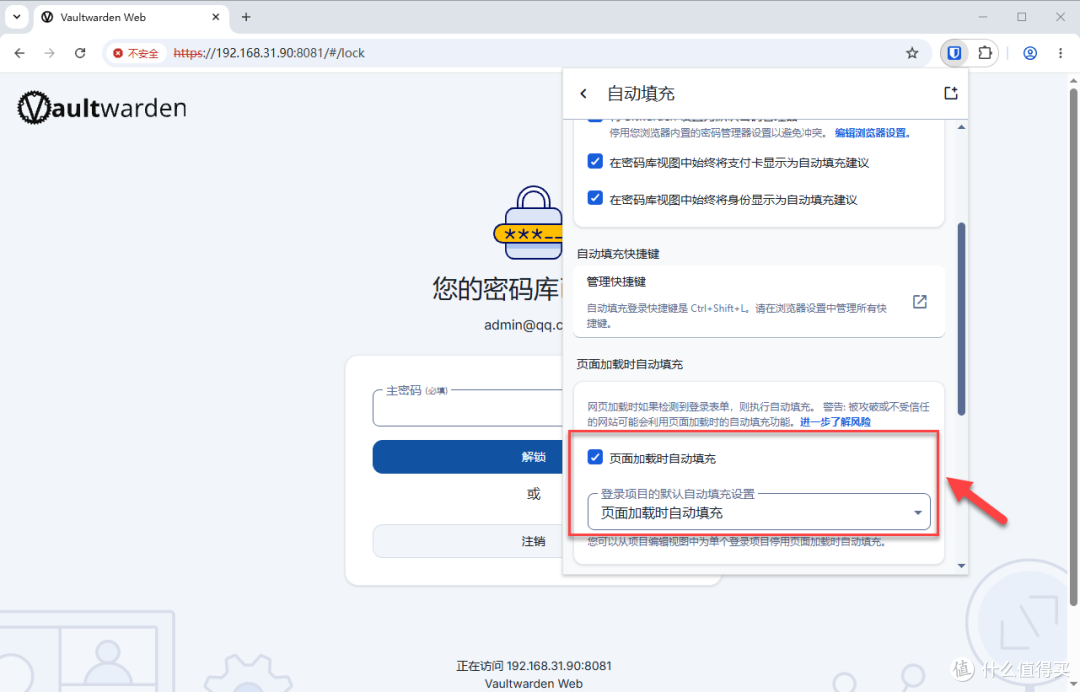Reload the current page
This screenshot has width=1080, height=692.
(80, 53)
